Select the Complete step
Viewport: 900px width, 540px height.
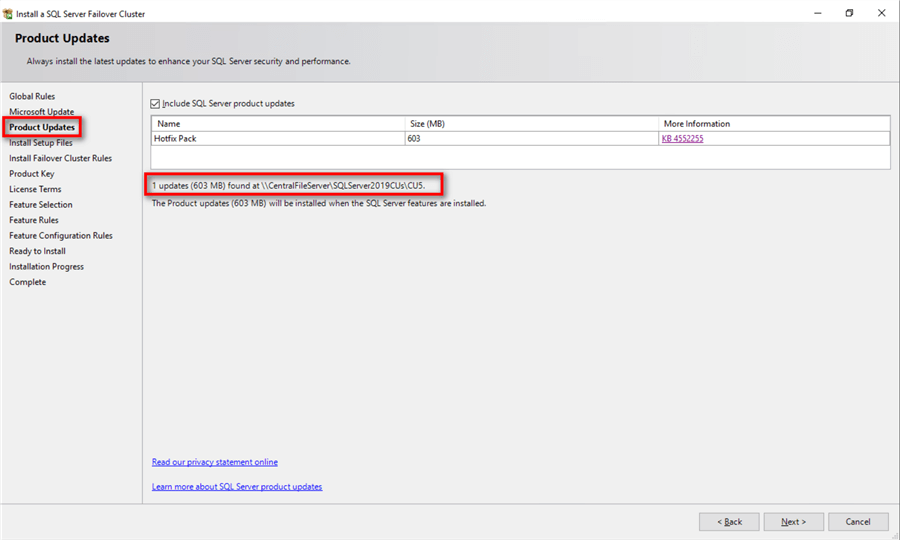(28, 282)
